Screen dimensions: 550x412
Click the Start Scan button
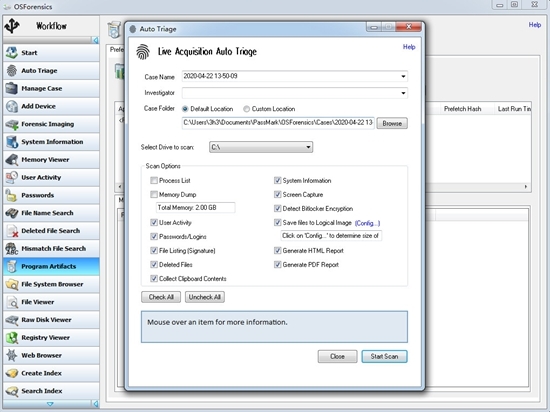384,357
